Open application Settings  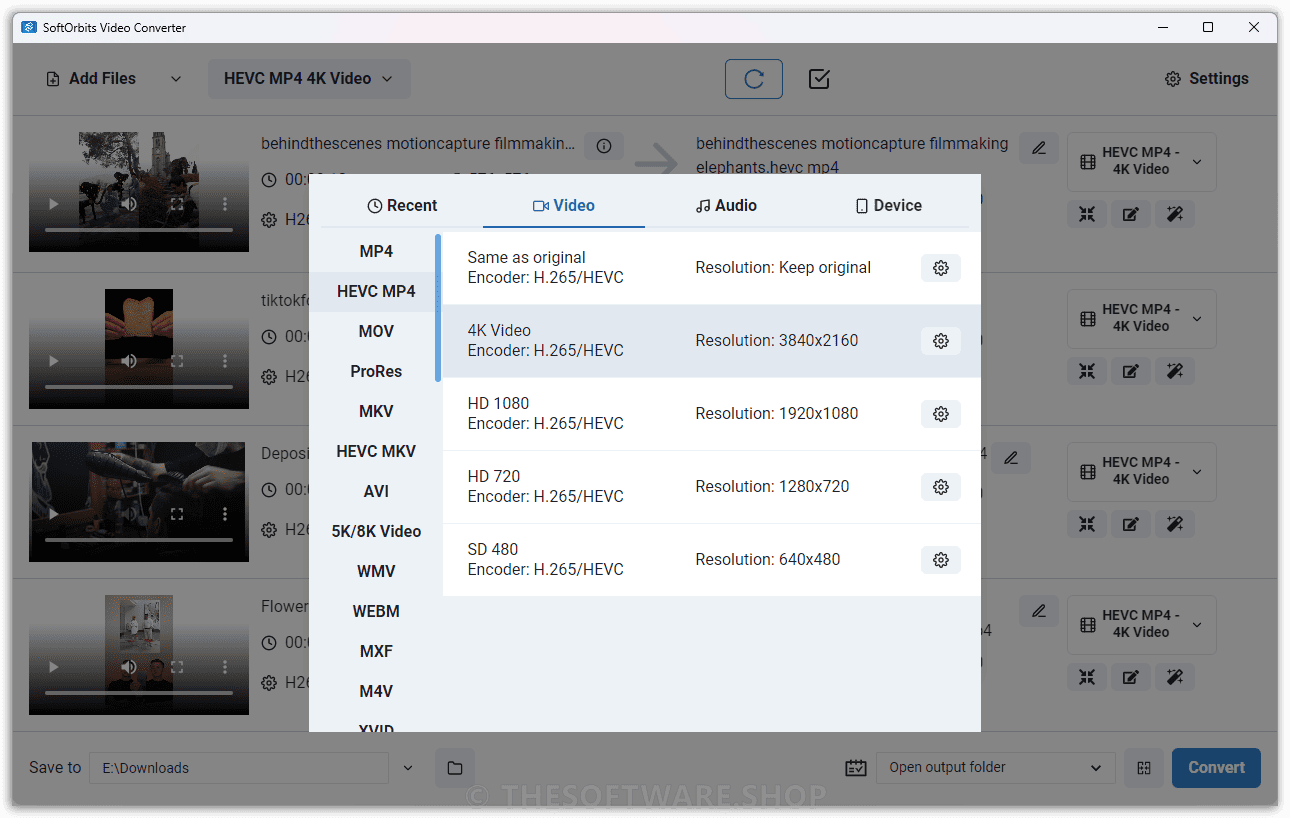point(1207,79)
